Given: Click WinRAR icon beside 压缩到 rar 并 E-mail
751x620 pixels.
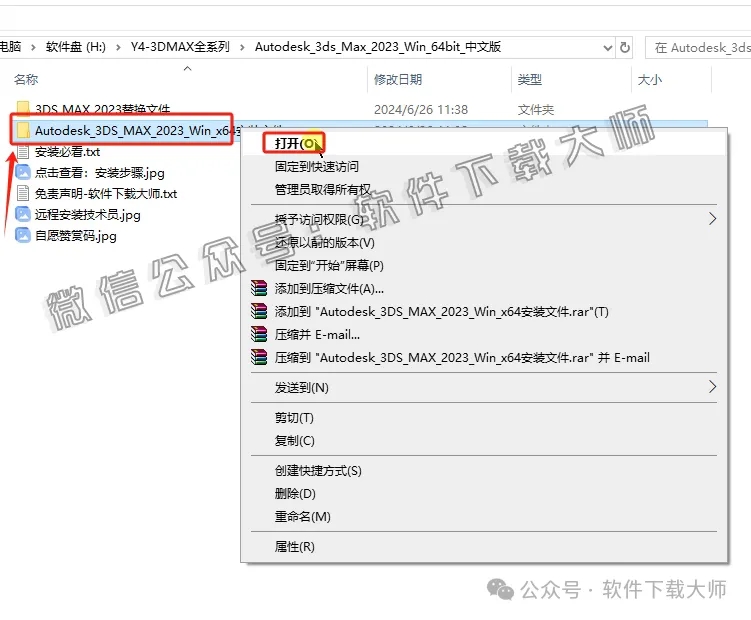Looking at the screenshot, I should point(259,357).
